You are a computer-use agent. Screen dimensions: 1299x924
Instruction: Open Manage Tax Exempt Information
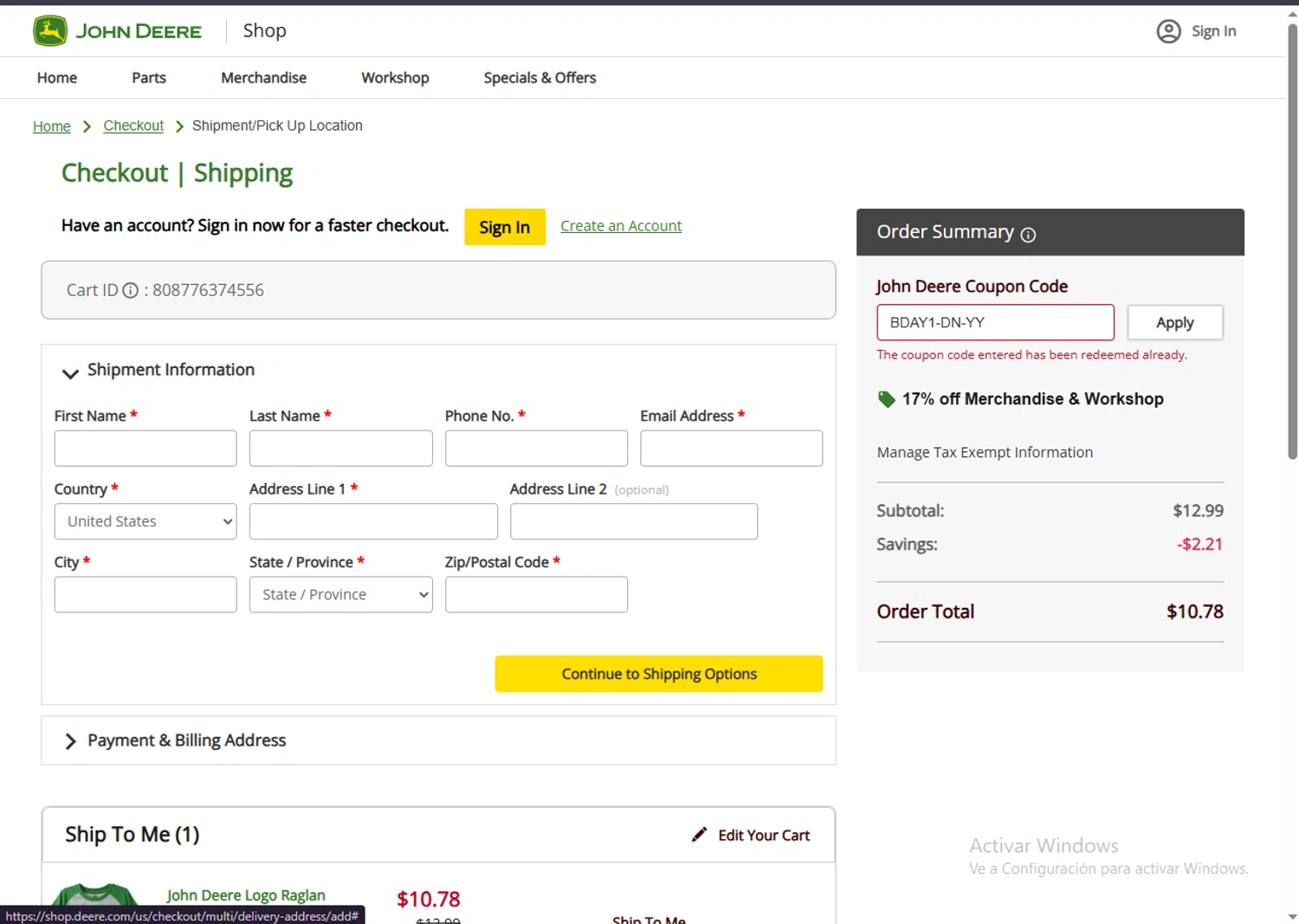point(985,452)
